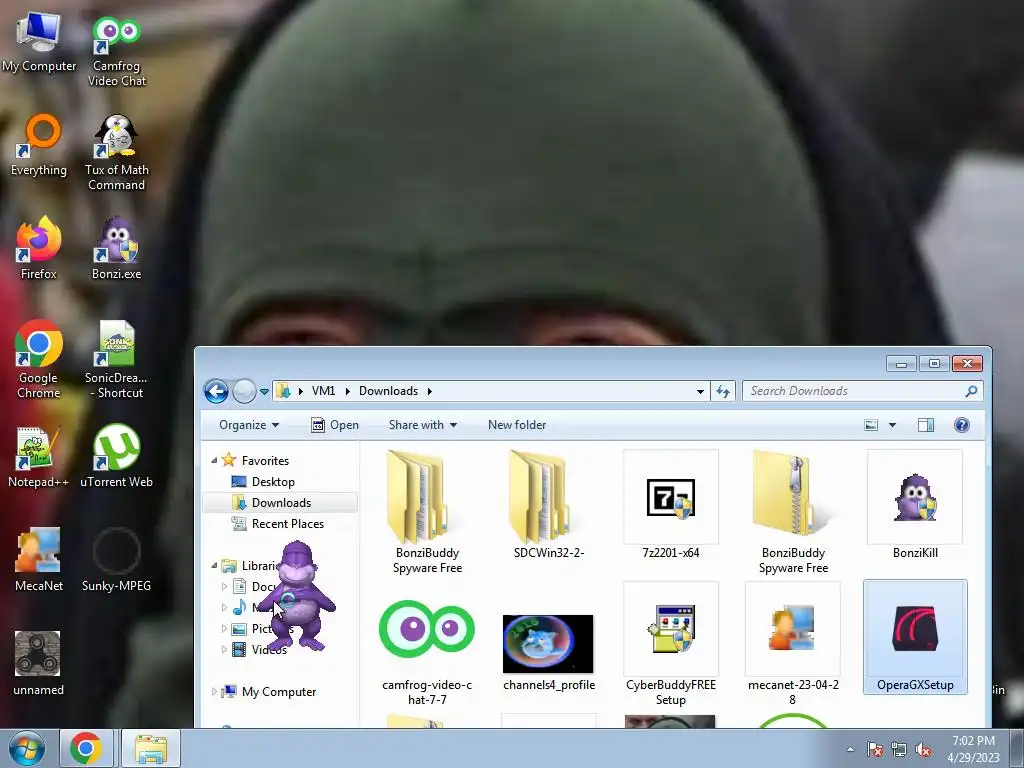1024x768 pixels.
Task: Click VM1 in the address breadcrumb
Action: (x=323, y=391)
